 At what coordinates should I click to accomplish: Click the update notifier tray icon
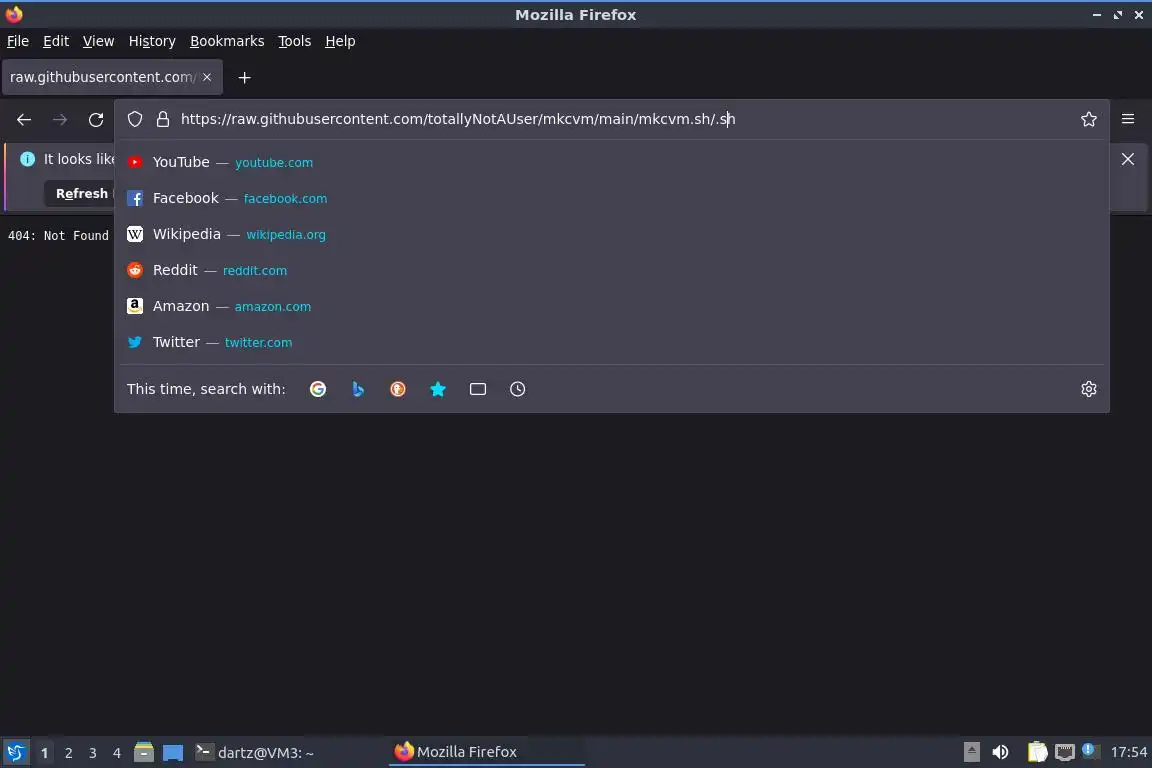tap(1090, 751)
